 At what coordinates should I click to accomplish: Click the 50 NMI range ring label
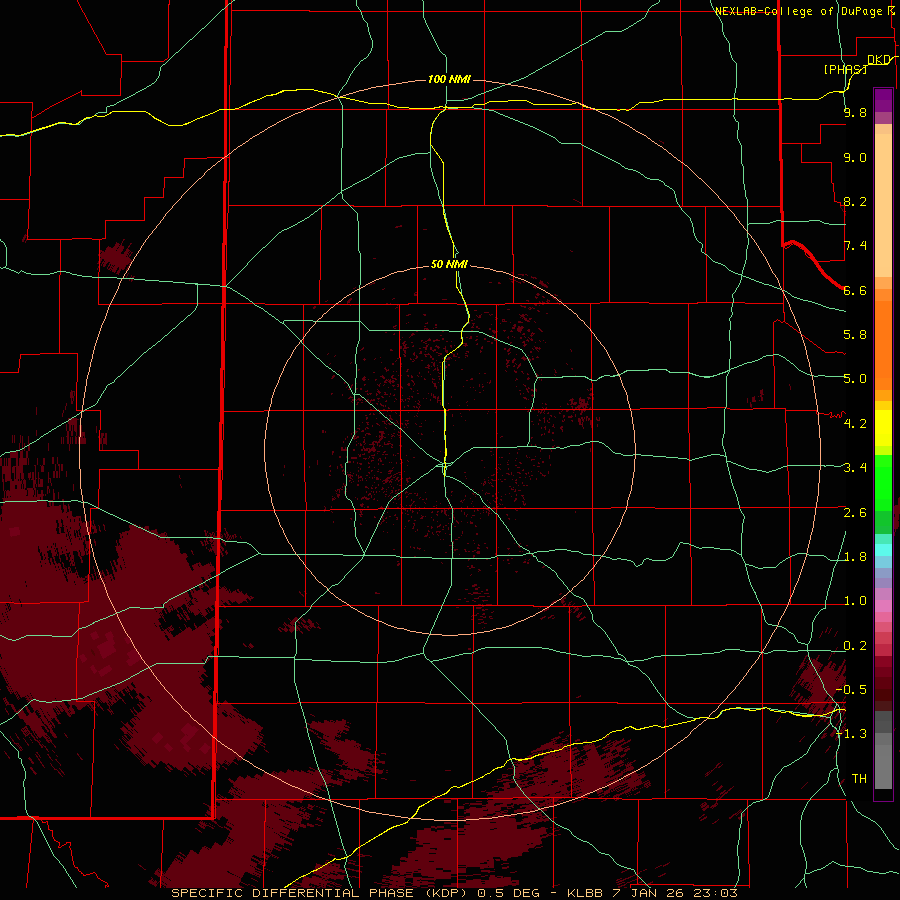tap(449, 264)
